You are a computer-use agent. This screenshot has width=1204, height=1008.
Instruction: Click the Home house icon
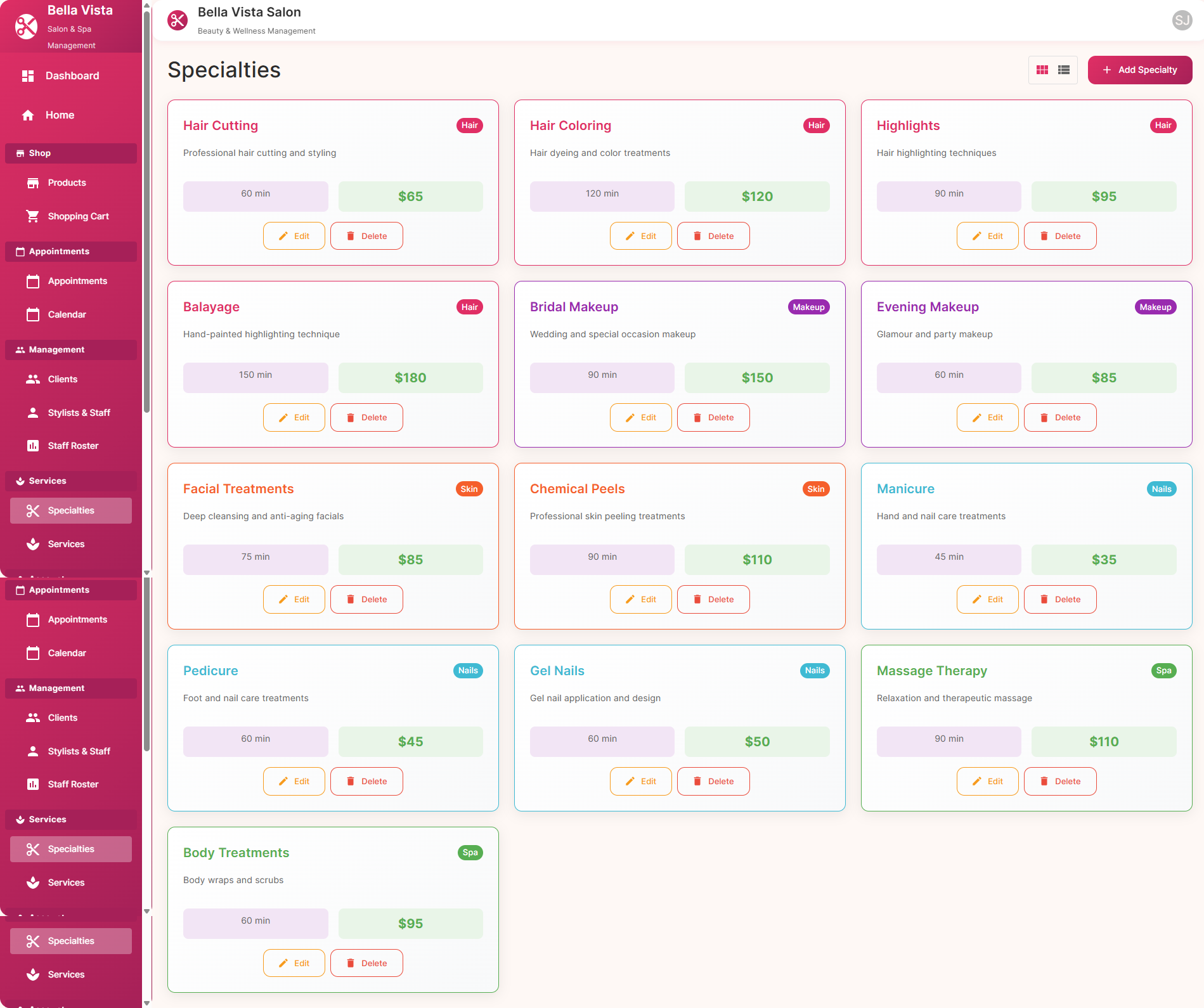pyautogui.click(x=28, y=115)
